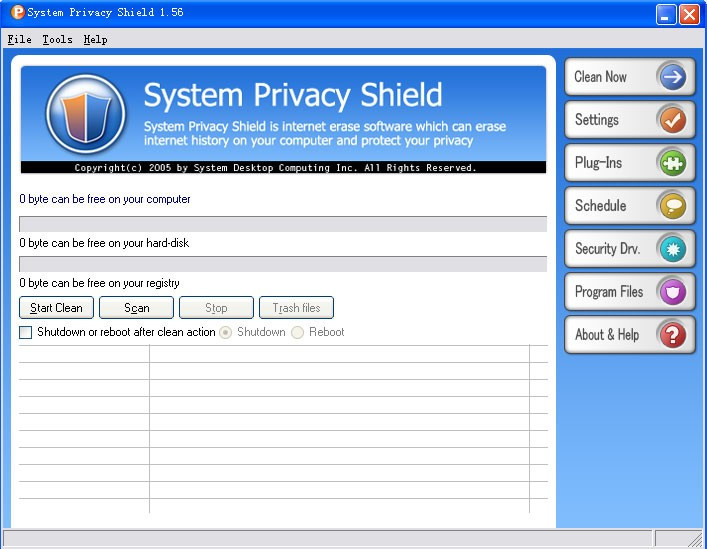This screenshot has height=549, width=707.
Task: Click '0 byte can be free on your computer'
Action: coord(105,199)
